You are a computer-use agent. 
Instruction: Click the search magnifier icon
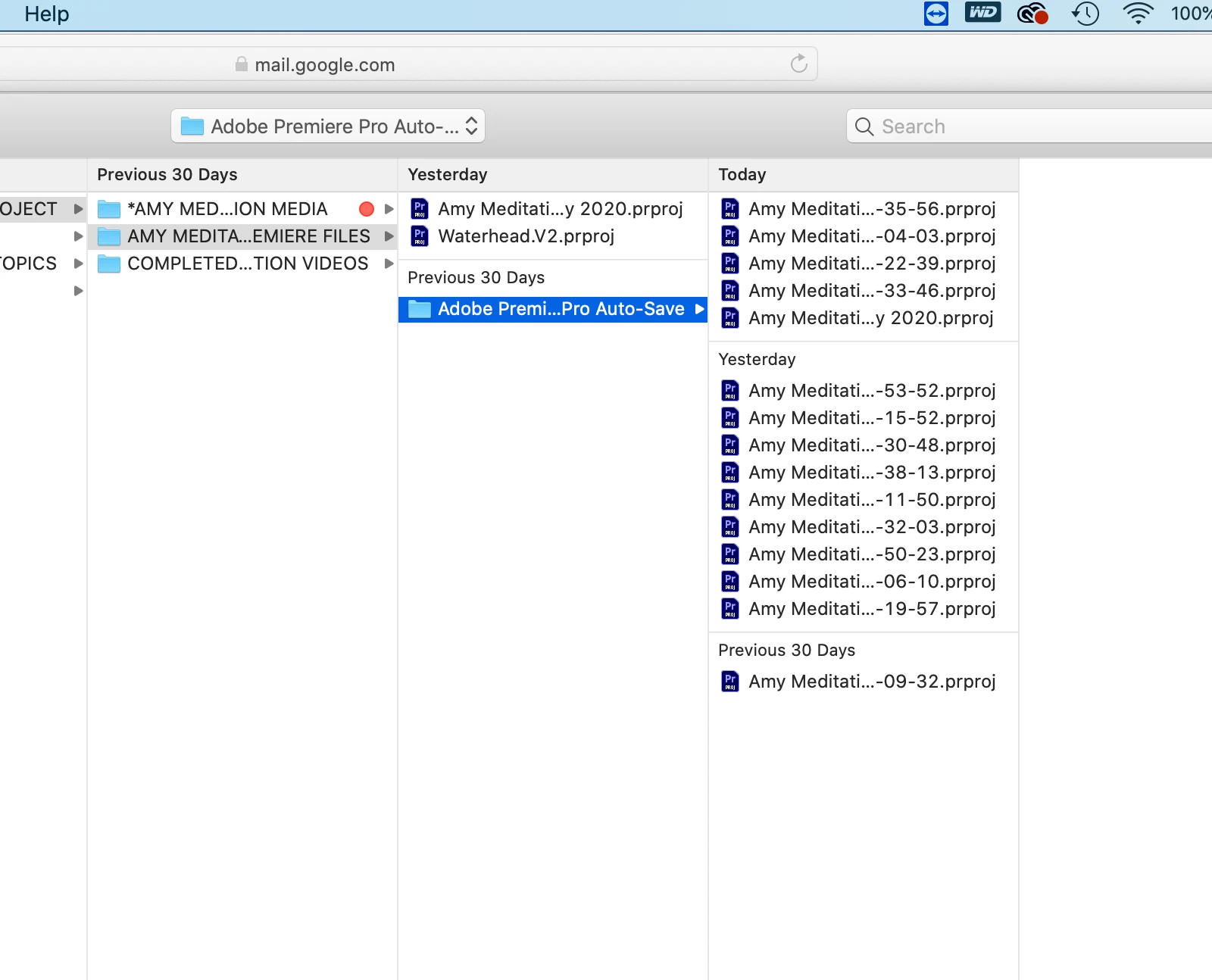pyautogui.click(x=864, y=126)
